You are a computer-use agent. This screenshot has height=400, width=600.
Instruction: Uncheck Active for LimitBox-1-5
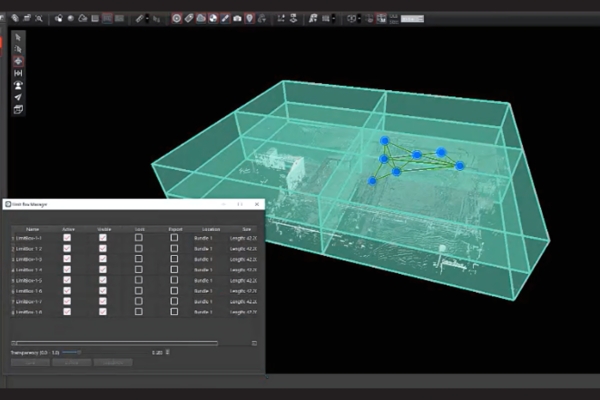tap(67, 280)
